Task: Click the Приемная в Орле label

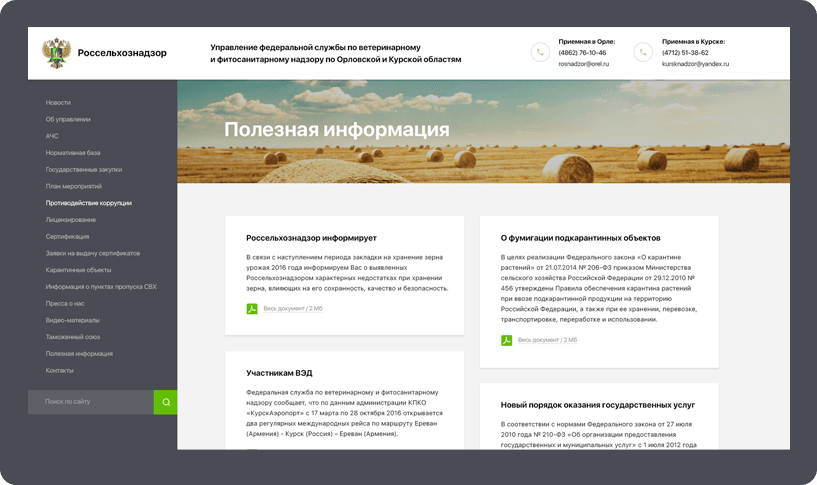Action: click(x=587, y=41)
